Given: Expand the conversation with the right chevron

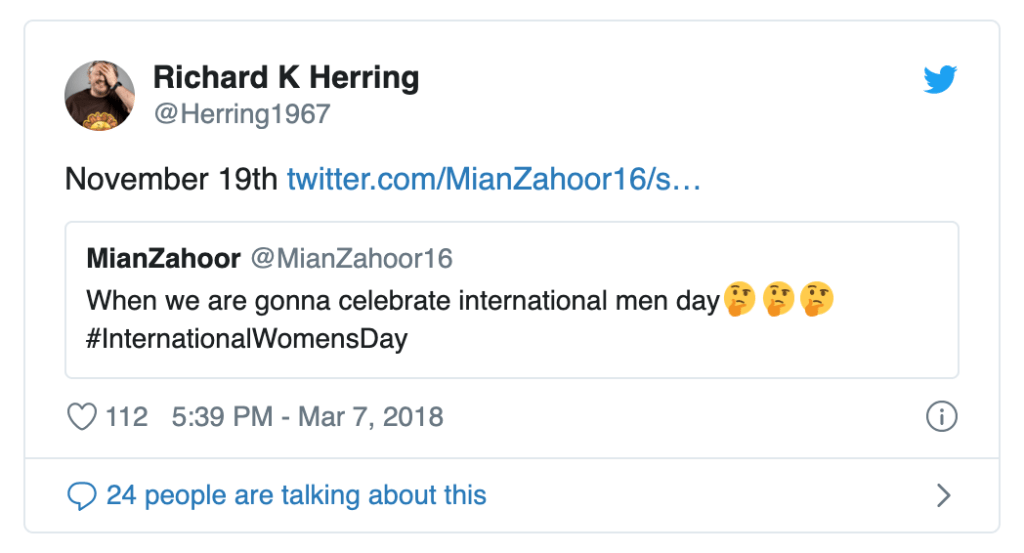Looking at the screenshot, I should (942, 495).
